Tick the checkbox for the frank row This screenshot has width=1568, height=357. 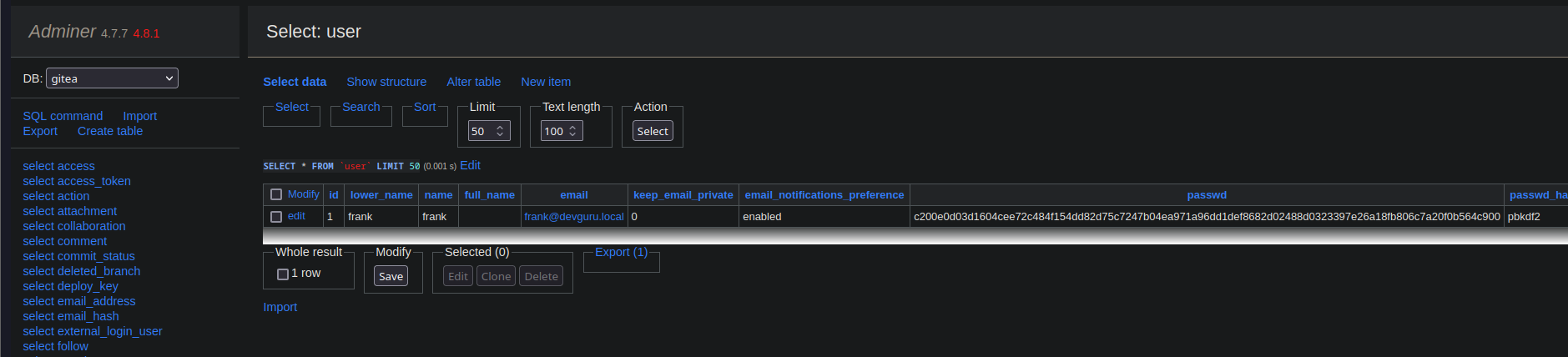(276, 217)
